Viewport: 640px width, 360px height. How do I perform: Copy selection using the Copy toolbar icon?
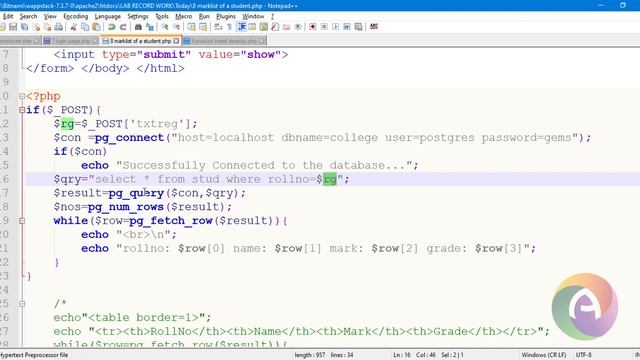pos(85,27)
